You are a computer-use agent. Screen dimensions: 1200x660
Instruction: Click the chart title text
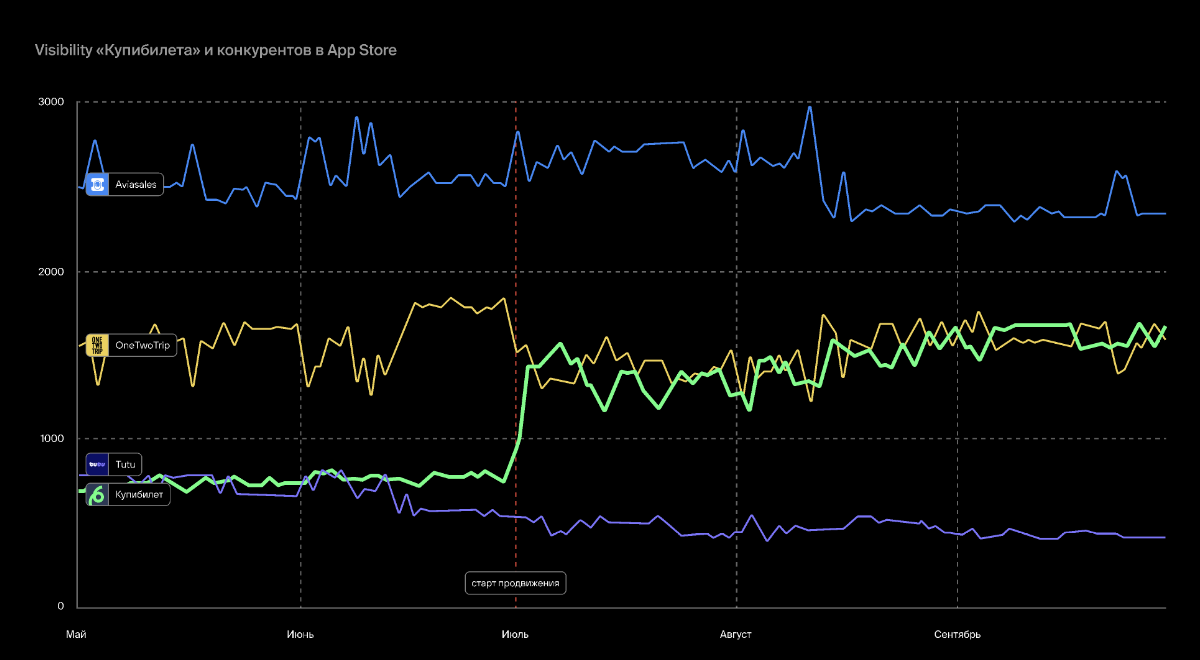tap(216, 50)
